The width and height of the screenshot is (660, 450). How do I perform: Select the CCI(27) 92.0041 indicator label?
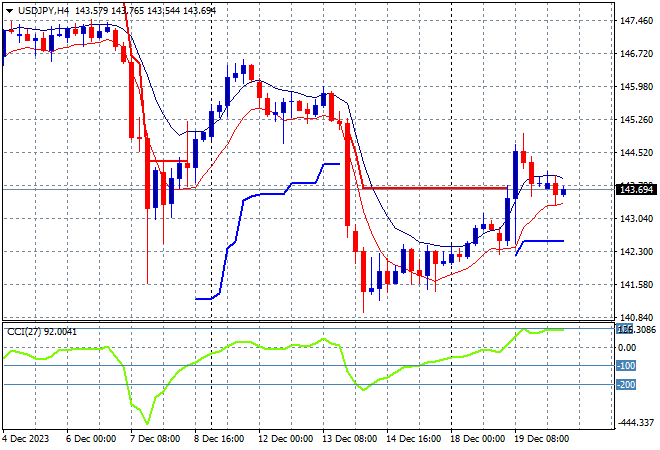pos(42,332)
